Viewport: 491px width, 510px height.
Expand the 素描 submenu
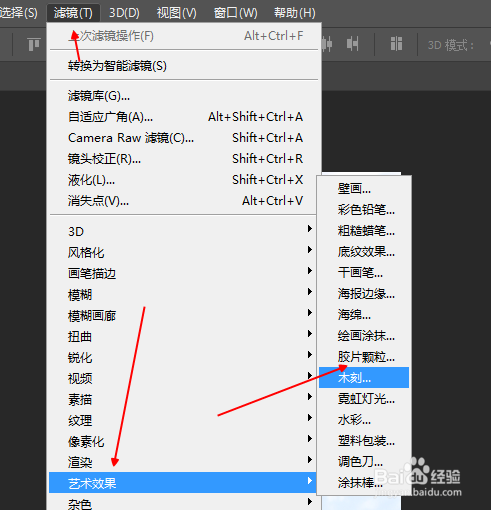(183, 399)
